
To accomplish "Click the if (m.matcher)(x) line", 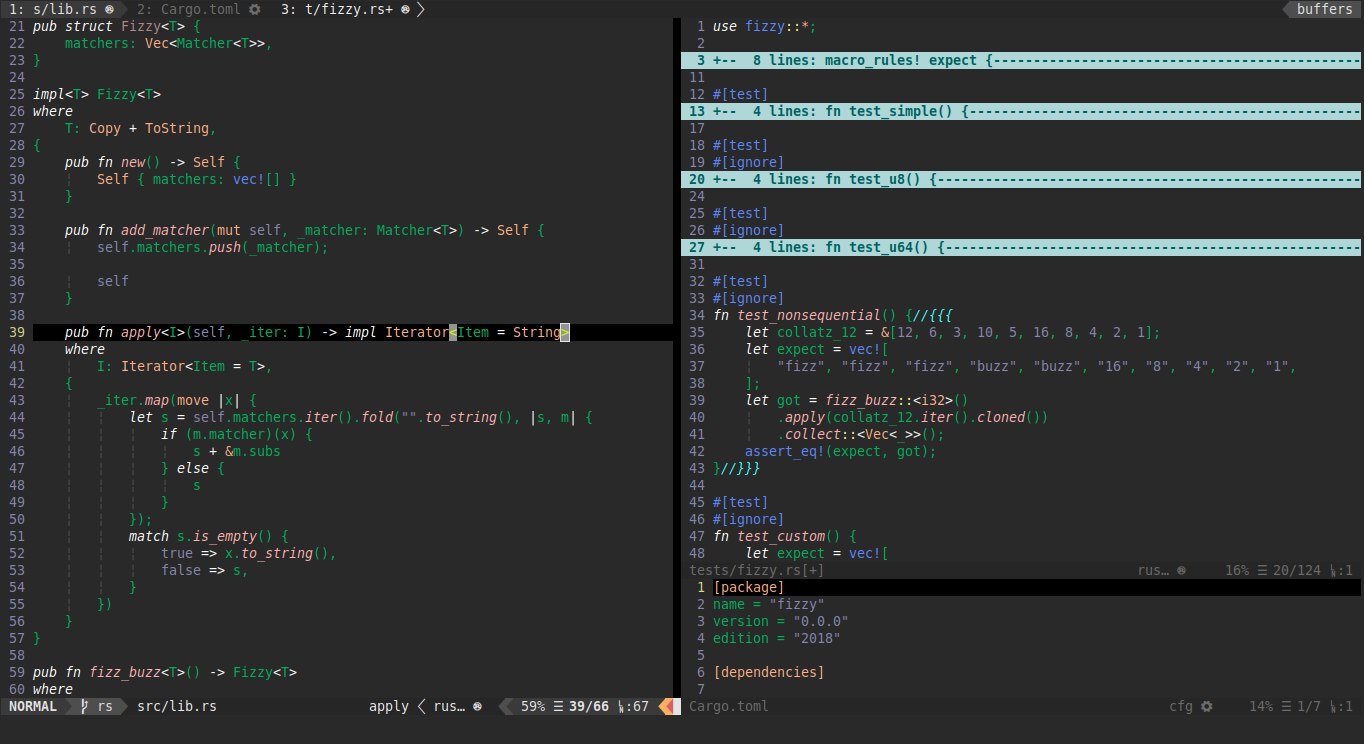I will (237, 434).
